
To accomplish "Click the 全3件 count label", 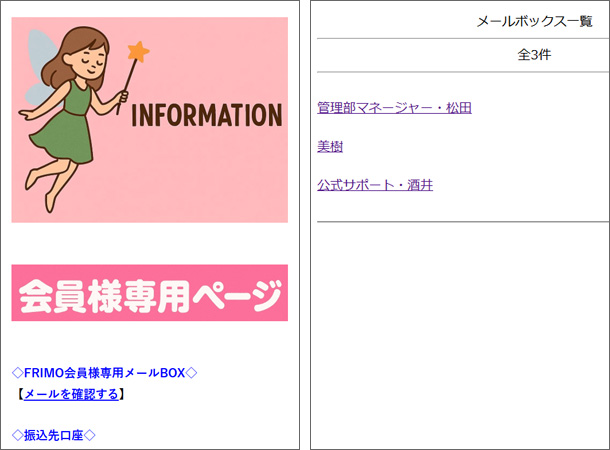I will click(x=534, y=55).
